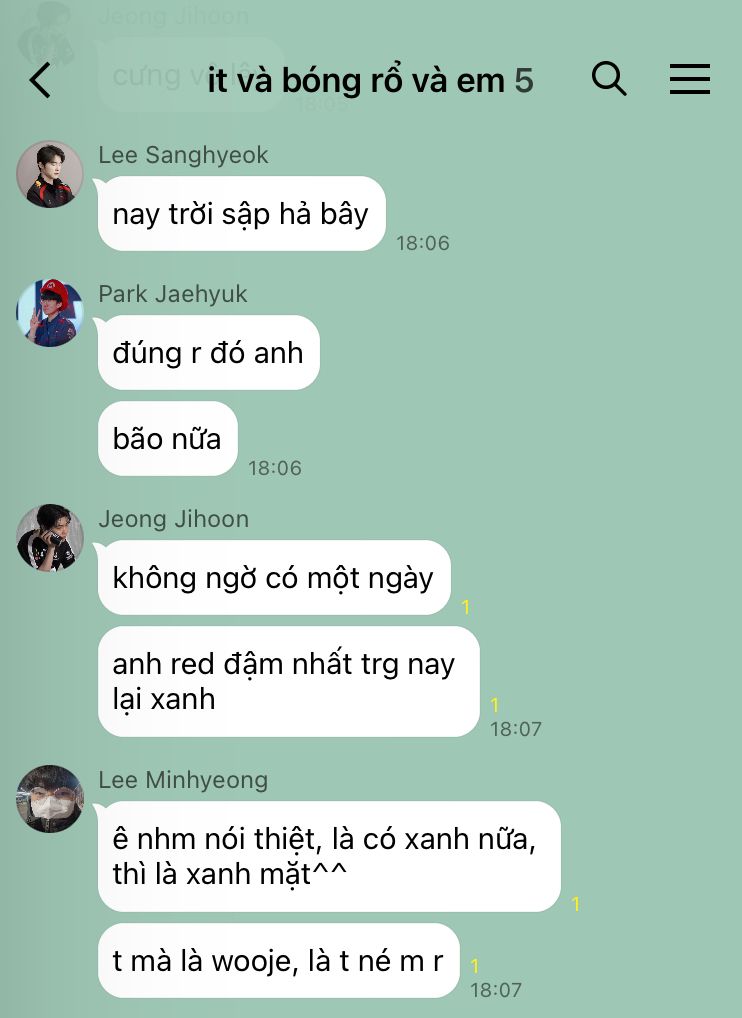Open Jeong Jihoon's profile avatar
The width and height of the screenshot is (742, 1018).
(49, 538)
